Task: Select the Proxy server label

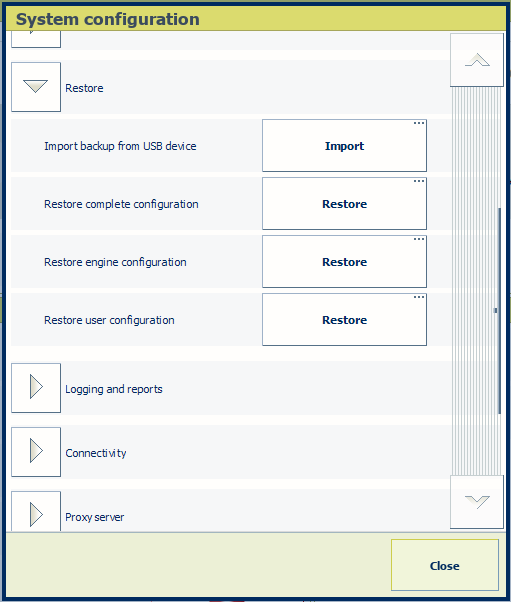Action: tap(94, 517)
